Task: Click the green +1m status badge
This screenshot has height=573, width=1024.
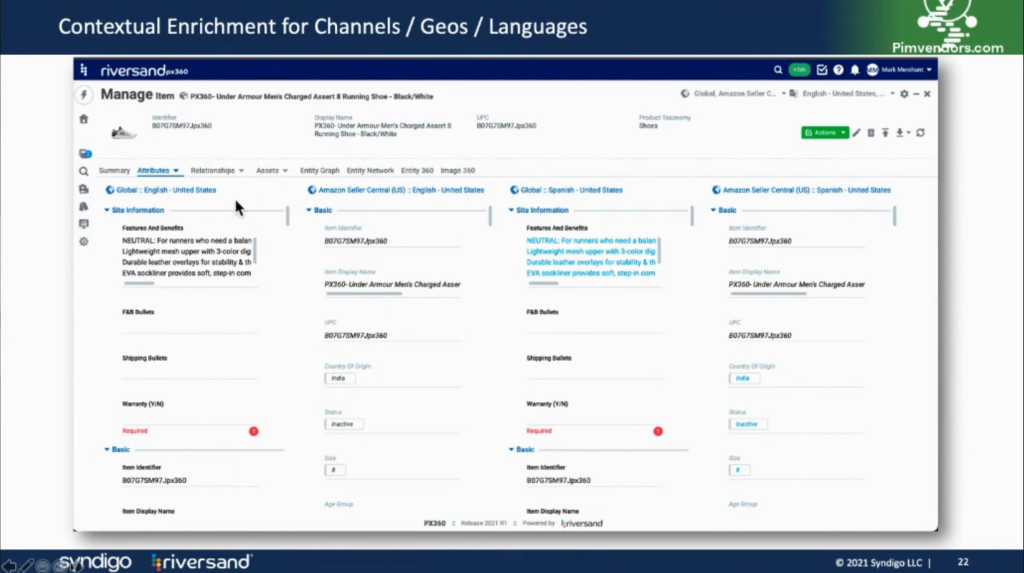Action: [799, 70]
